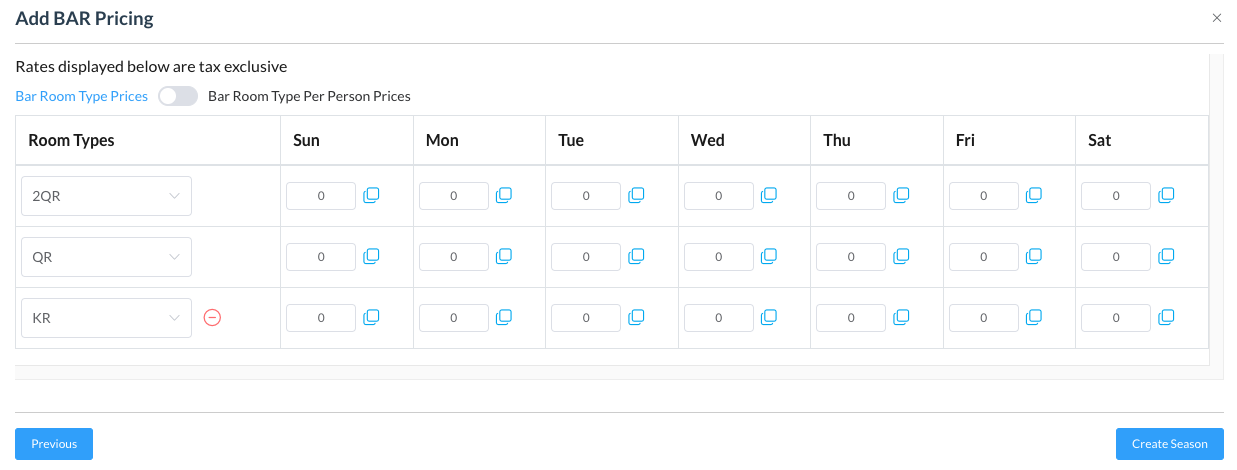Remove the KR room type row
Screen dimensions: 1237x470
(x=212, y=318)
